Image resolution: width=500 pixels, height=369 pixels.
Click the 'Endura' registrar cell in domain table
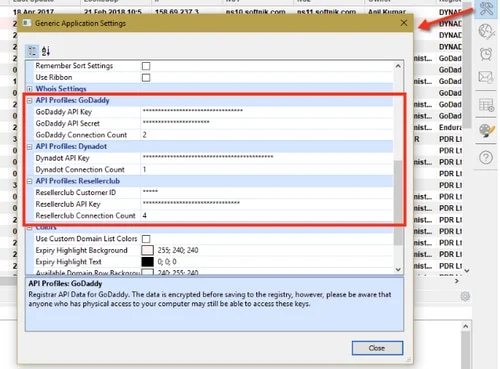click(450, 127)
